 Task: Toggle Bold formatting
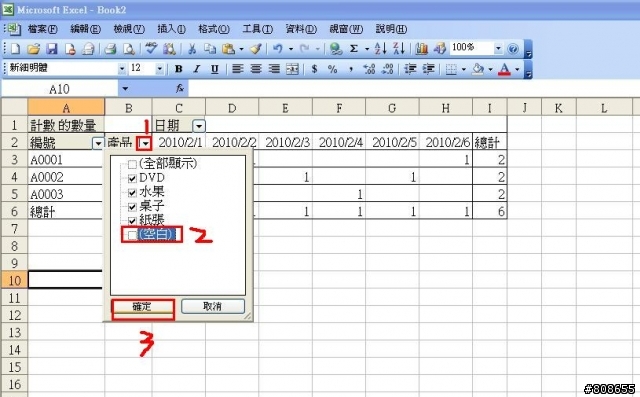coord(178,69)
